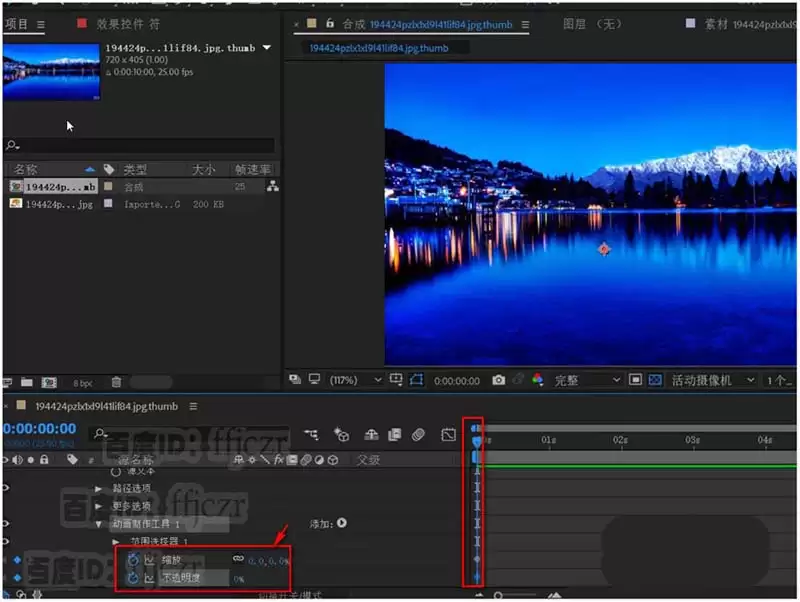Toggle hide shy layers icon
The width and height of the screenshot is (800, 602).
coord(371,435)
